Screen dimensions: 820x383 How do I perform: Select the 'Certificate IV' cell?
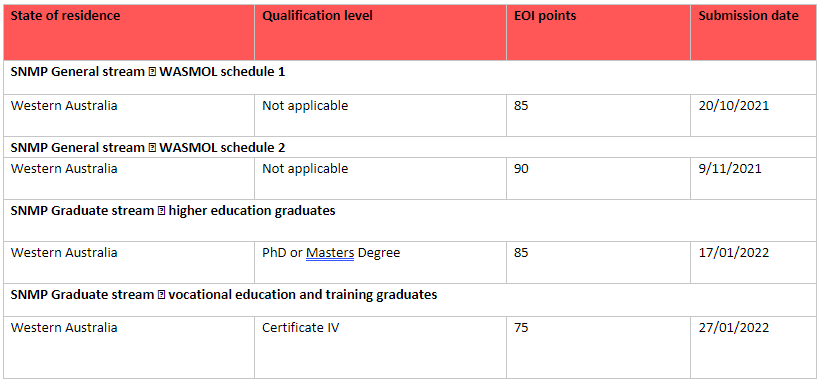pos(380,347)
